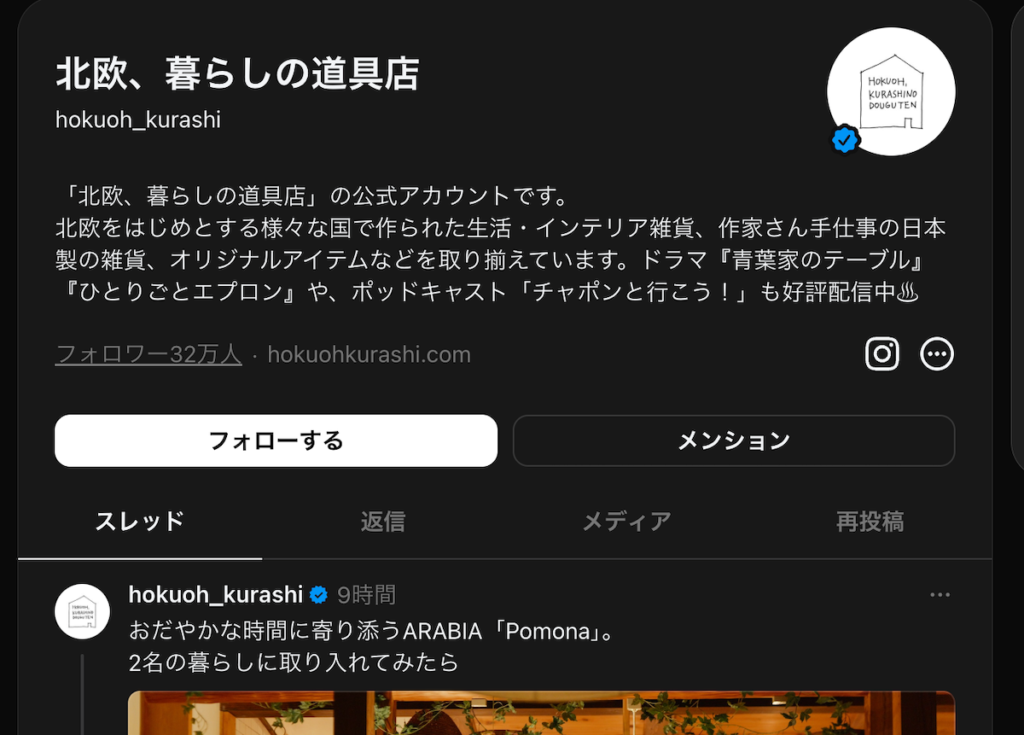Select the スレッド tab
The width and height of the screenshot is (1024, 735).
pos(140,522)
